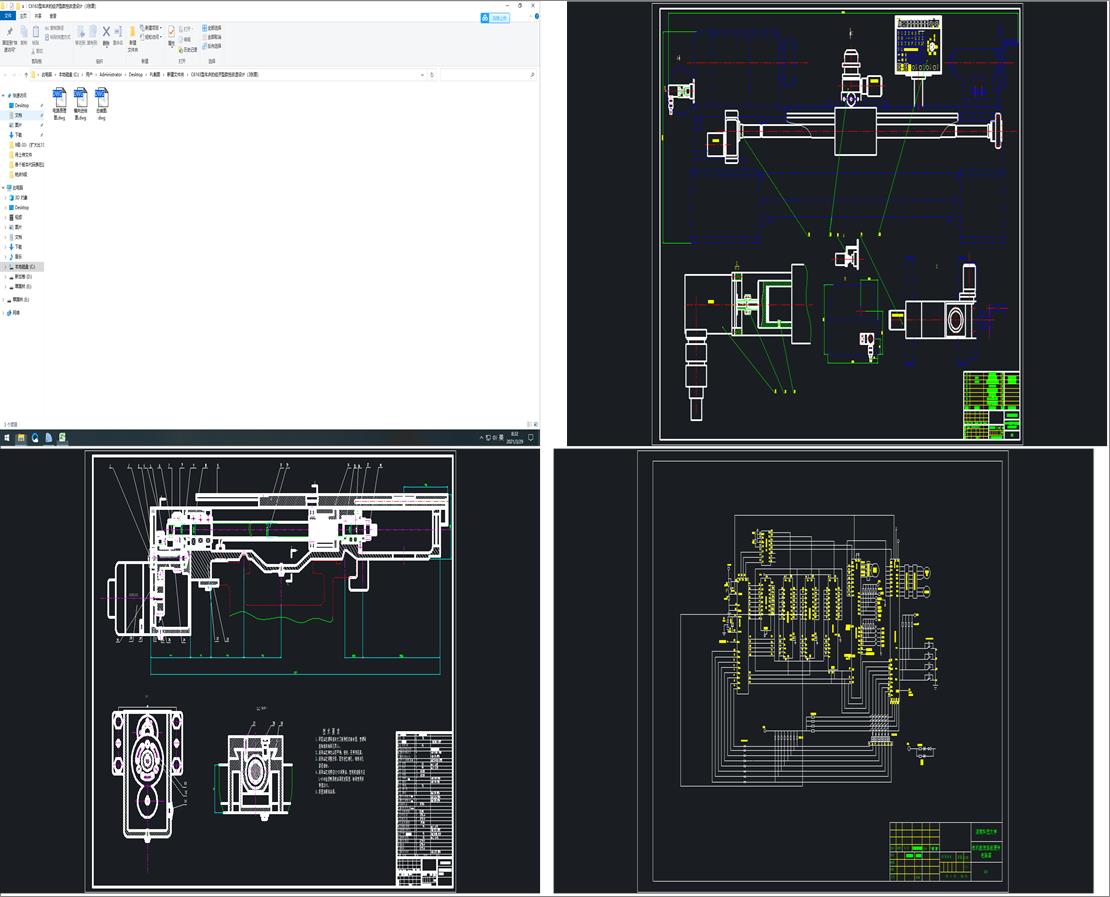Click Select All in the ribbon

coord(213,27)
